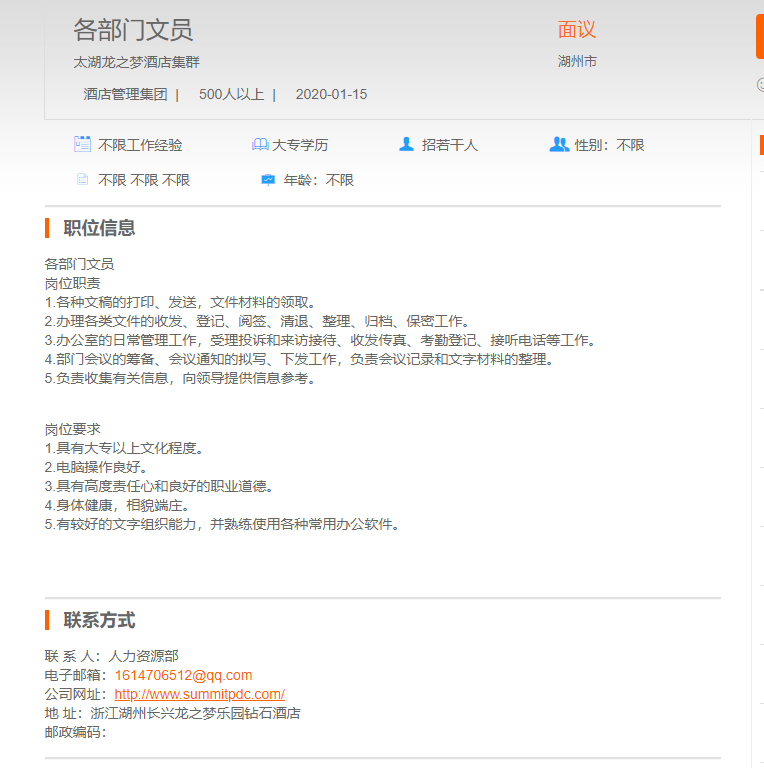Click the book icon next to 大专学历

tap(260, 145)
